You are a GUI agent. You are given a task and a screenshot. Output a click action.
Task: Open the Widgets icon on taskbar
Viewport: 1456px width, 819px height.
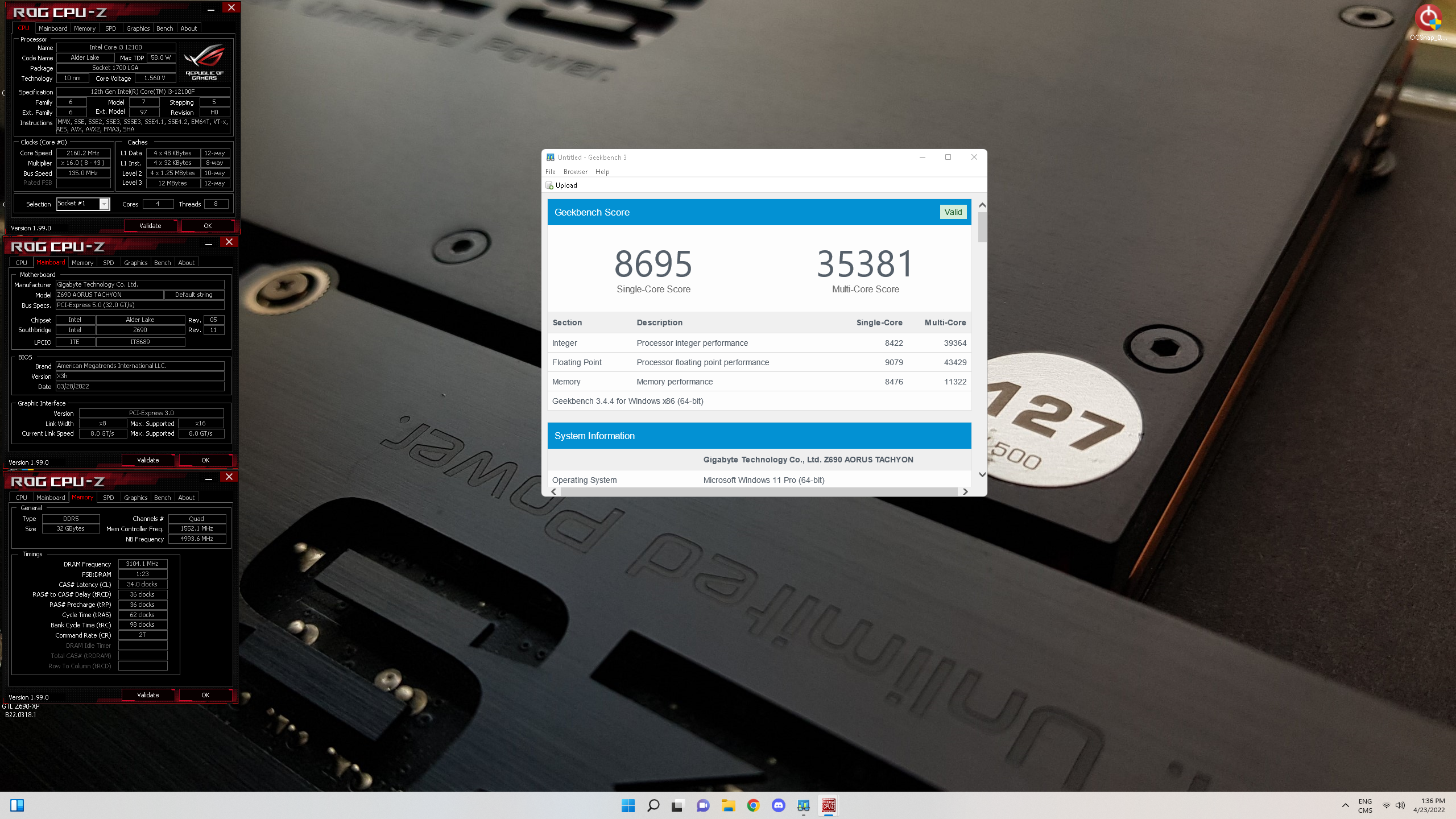click(17, 805)
